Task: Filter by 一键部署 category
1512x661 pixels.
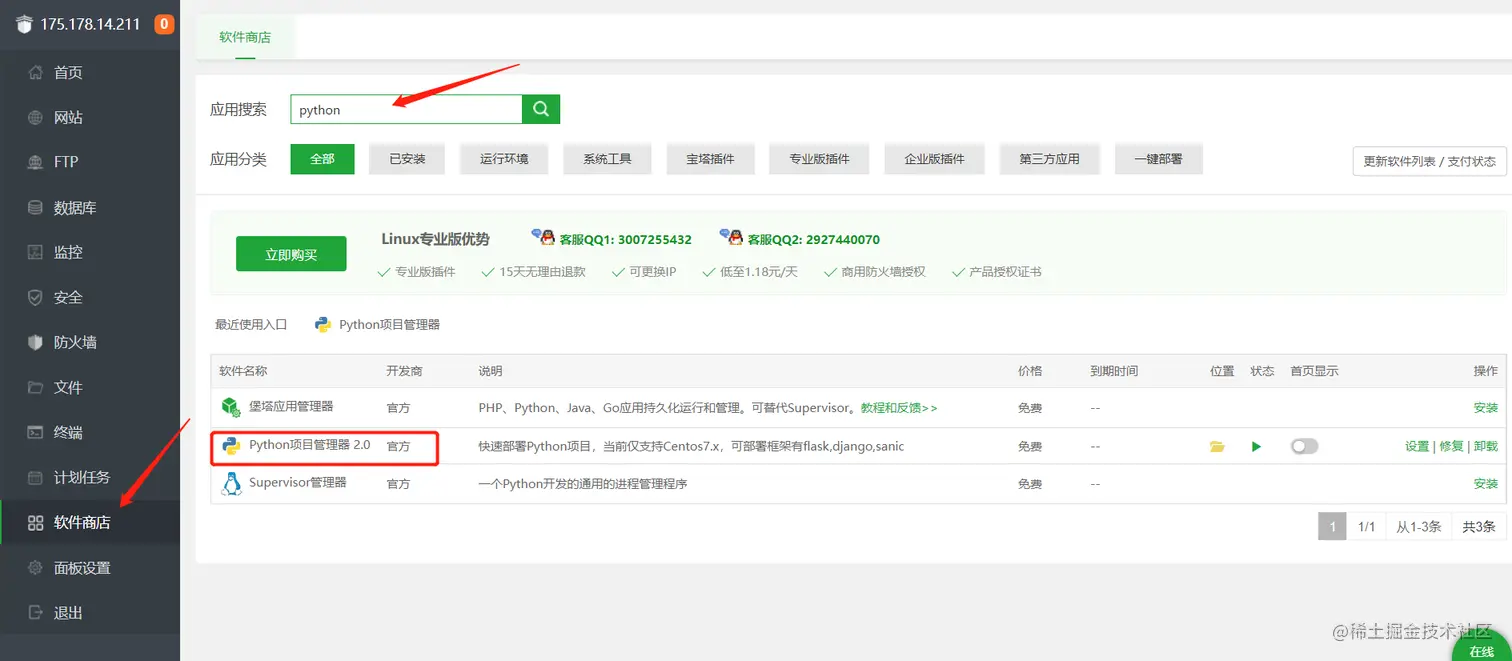Action: (1159, 159)
